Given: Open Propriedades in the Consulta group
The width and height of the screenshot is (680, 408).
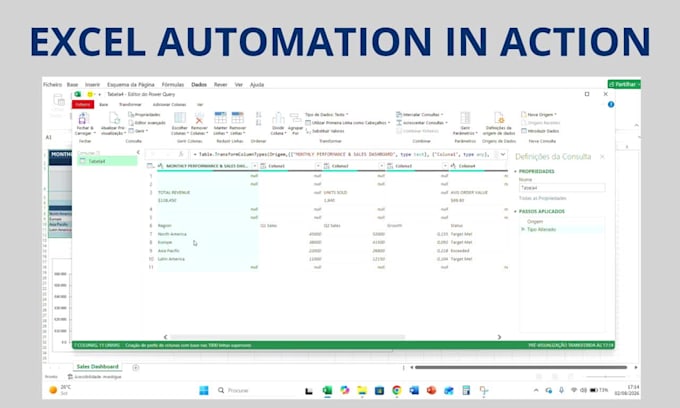Looking at the screenshot, I should (144, 114).
